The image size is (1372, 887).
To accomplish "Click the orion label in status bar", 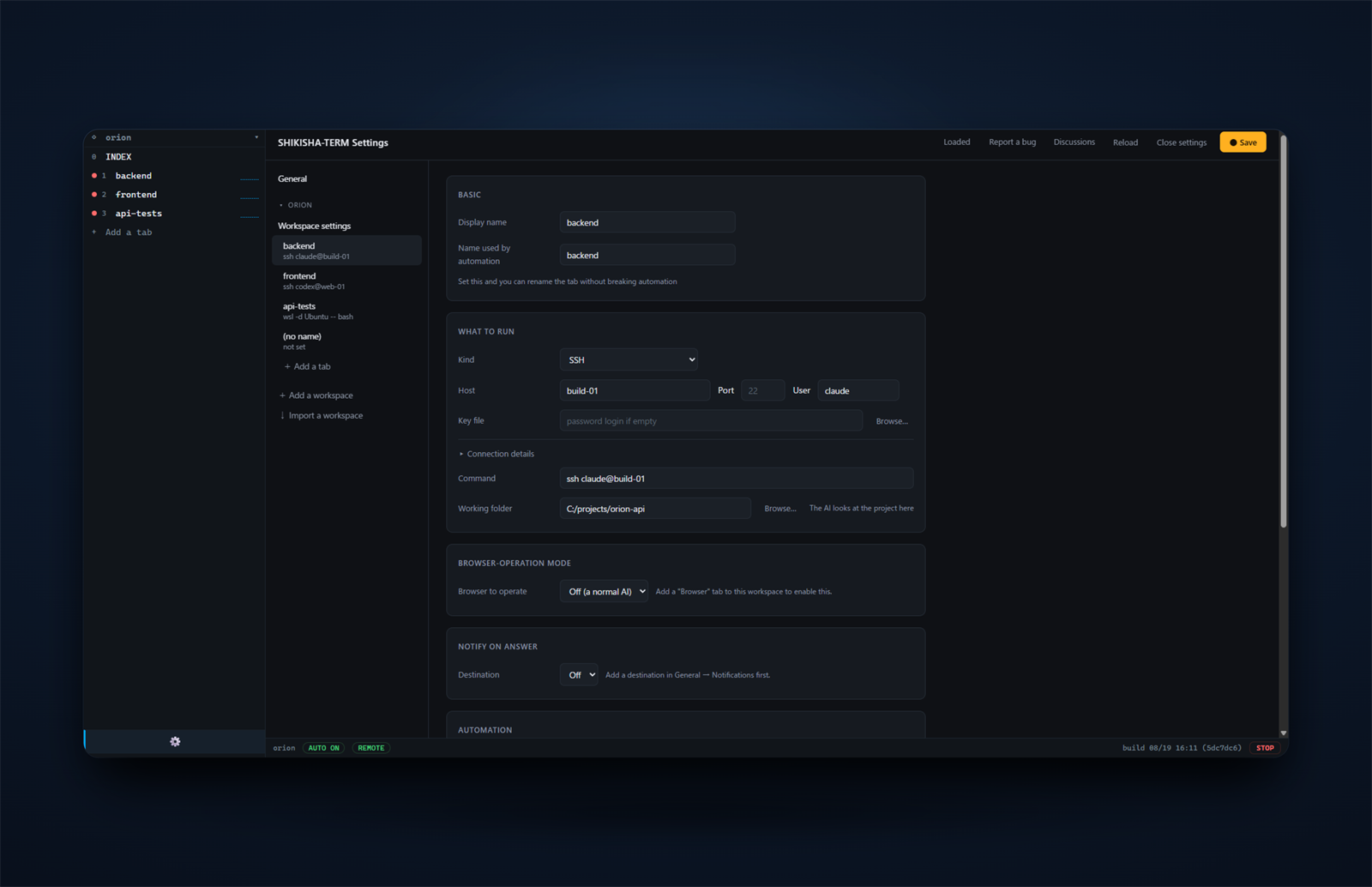I will (284, 748).
